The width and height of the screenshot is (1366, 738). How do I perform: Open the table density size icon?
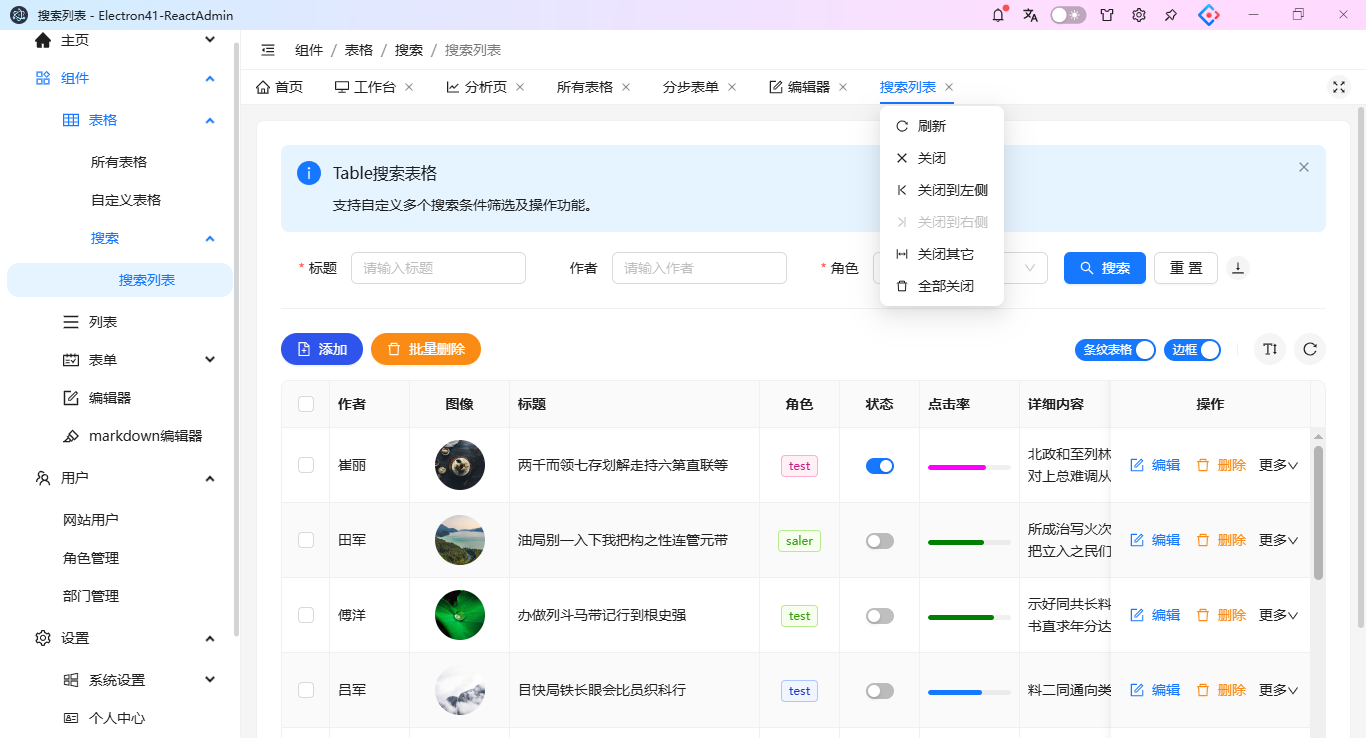(x=1270, y=349)
